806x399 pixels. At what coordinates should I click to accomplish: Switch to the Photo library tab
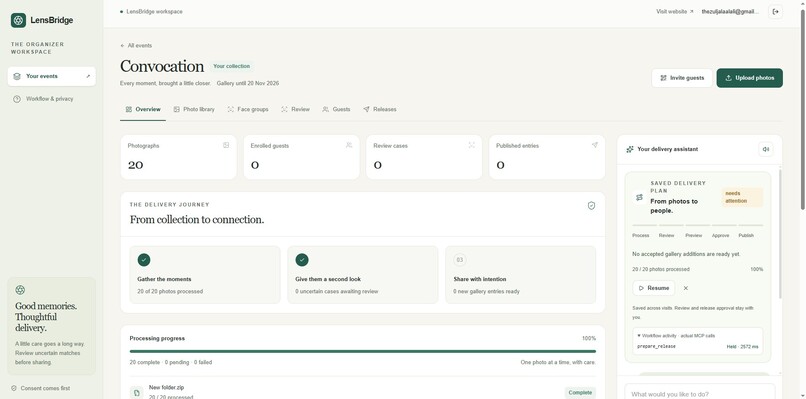194,109
